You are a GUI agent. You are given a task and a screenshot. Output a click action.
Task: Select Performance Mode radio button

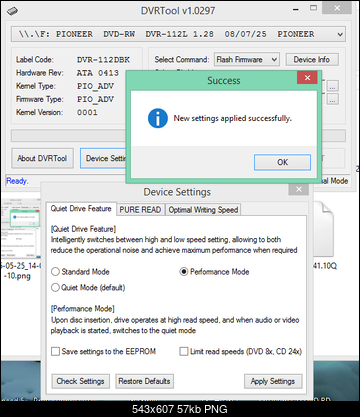[x=184, y=272]
